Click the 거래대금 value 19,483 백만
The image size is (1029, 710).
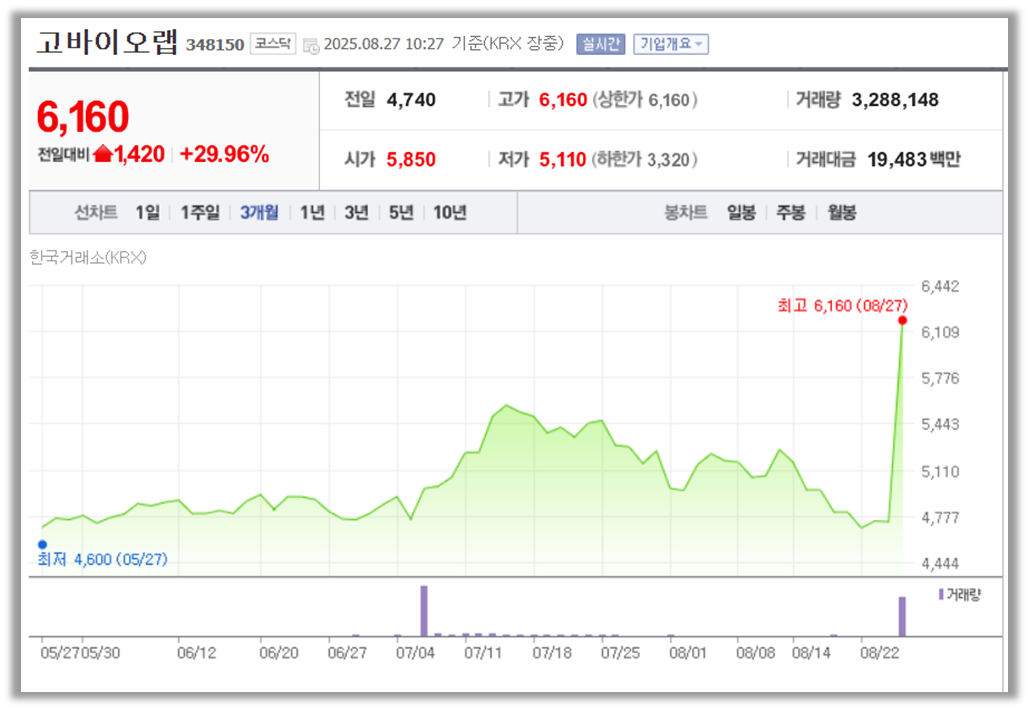(x=914, y=159)
